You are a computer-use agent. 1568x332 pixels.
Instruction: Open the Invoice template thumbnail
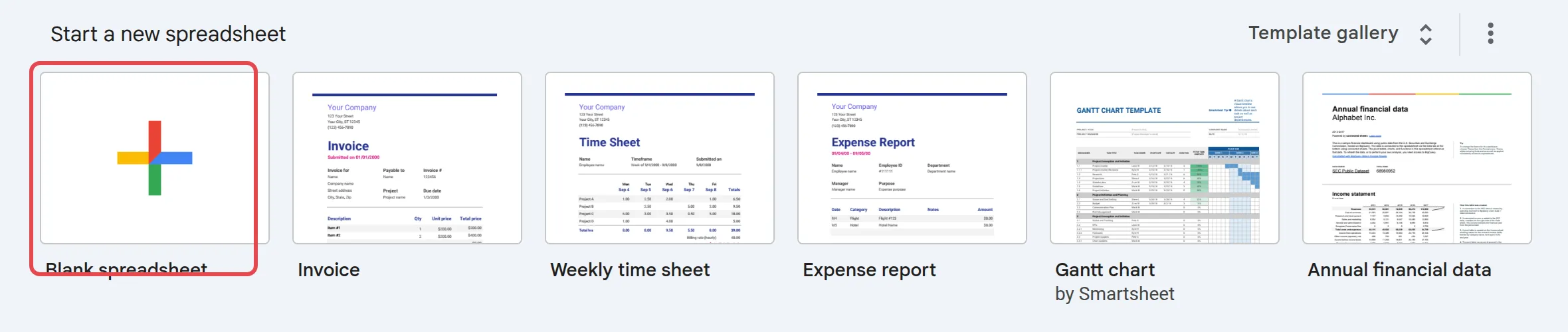click(407, 158)
